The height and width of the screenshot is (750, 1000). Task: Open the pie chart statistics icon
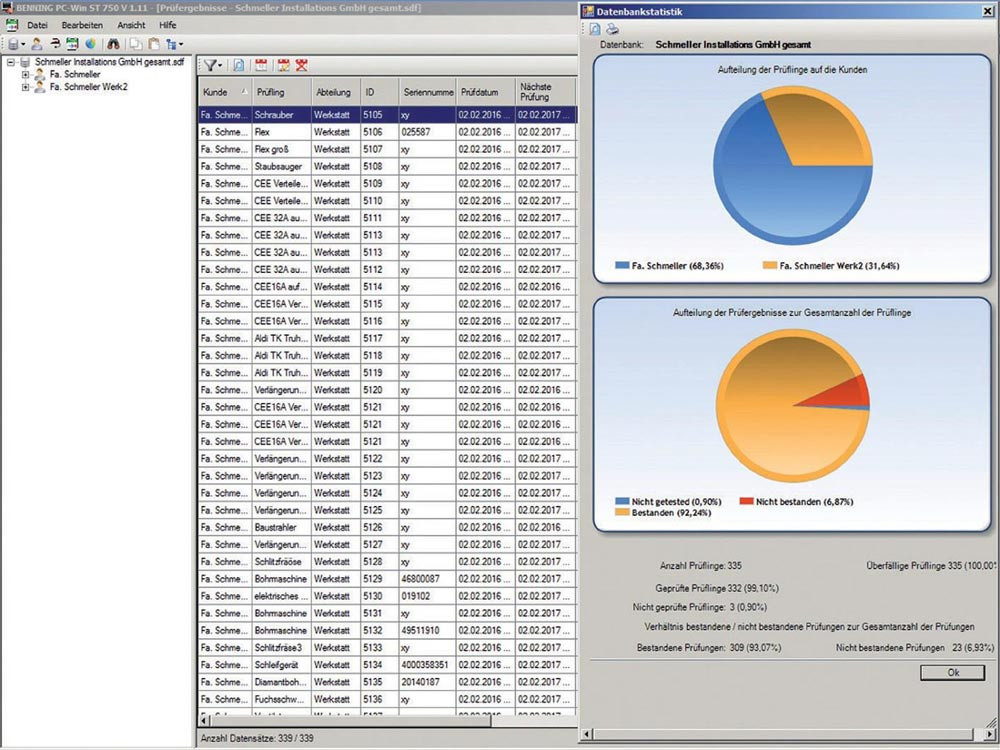coord(90,44)
